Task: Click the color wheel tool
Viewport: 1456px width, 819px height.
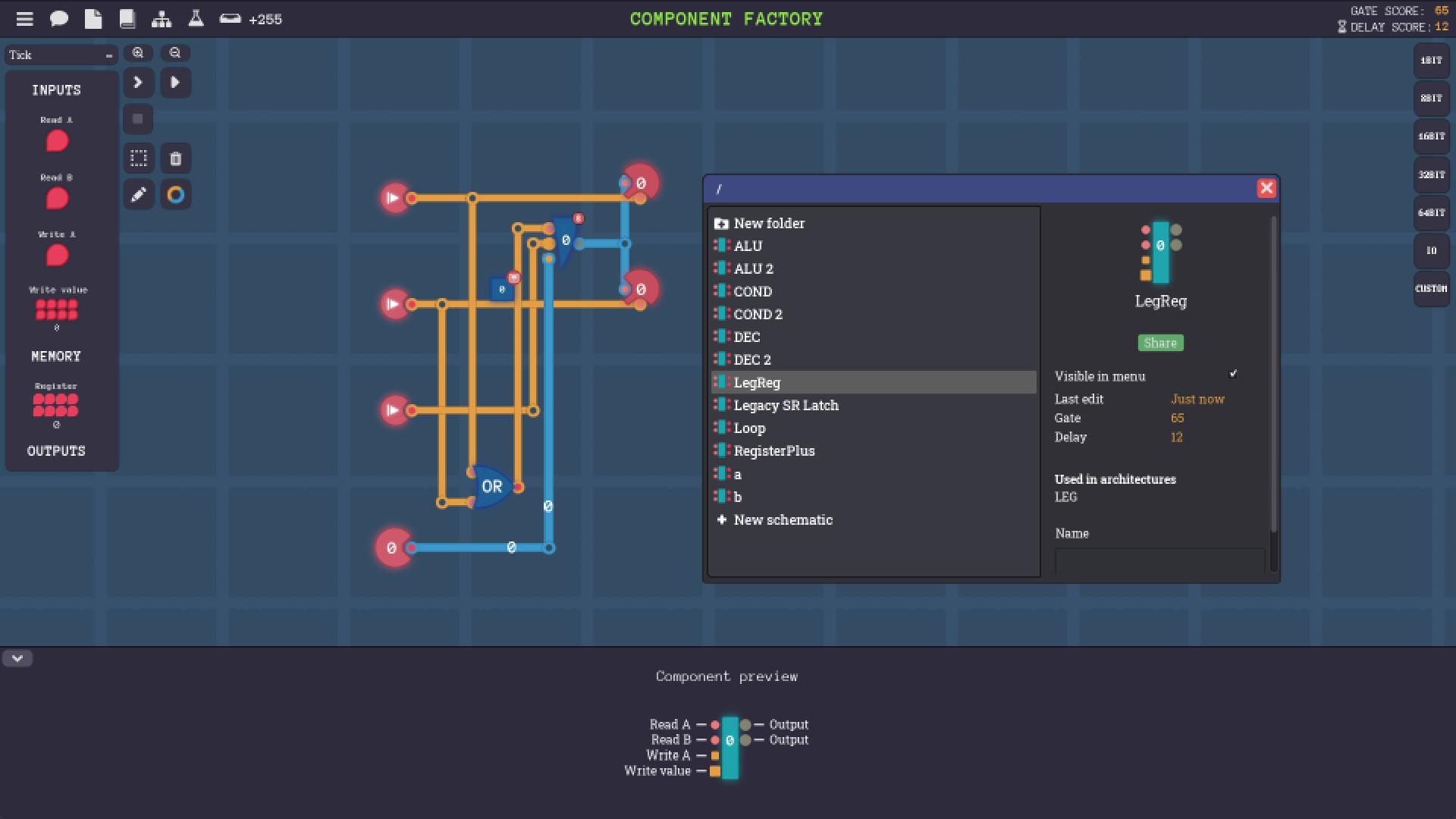Action: [176, 195]
